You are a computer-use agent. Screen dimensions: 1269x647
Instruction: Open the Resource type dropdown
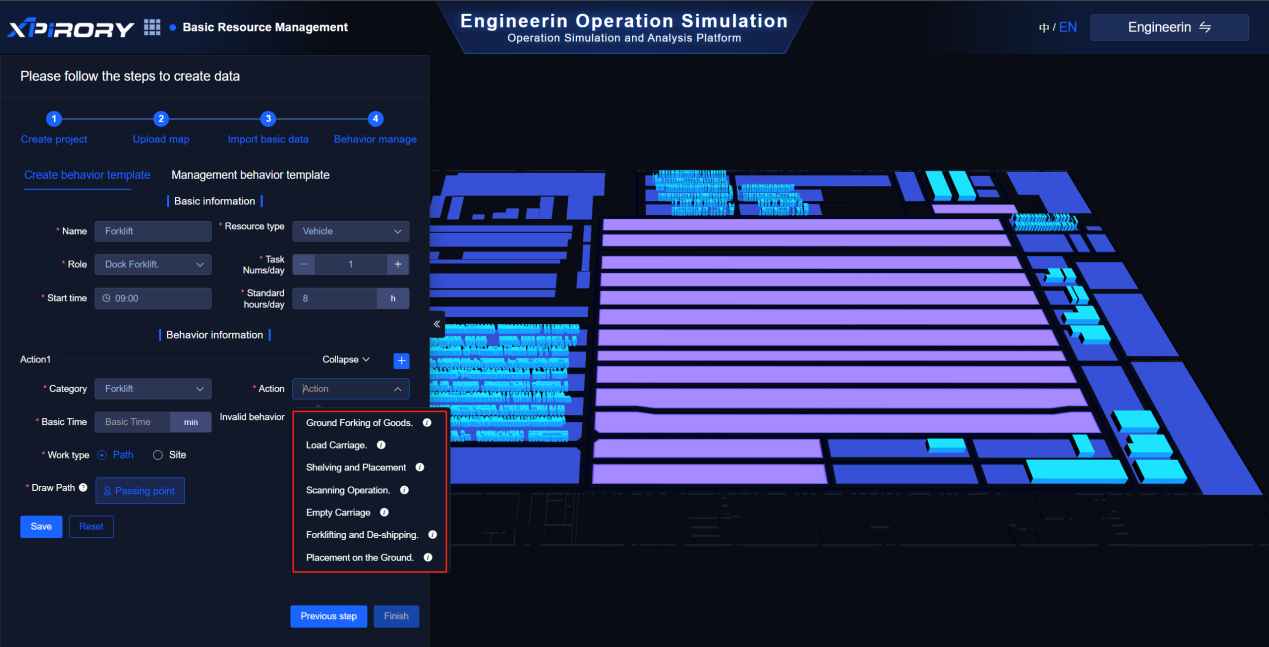(x=350, y=231)
